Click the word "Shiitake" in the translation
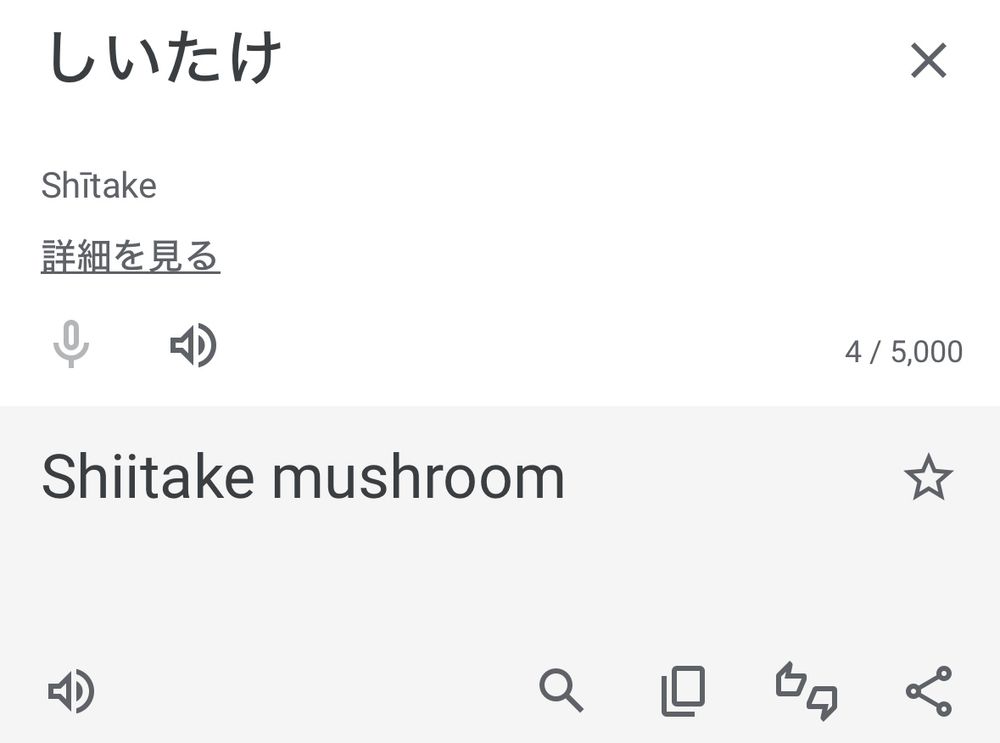The width and height of the screenshot is (1000, 743). (x=147, y=478)
